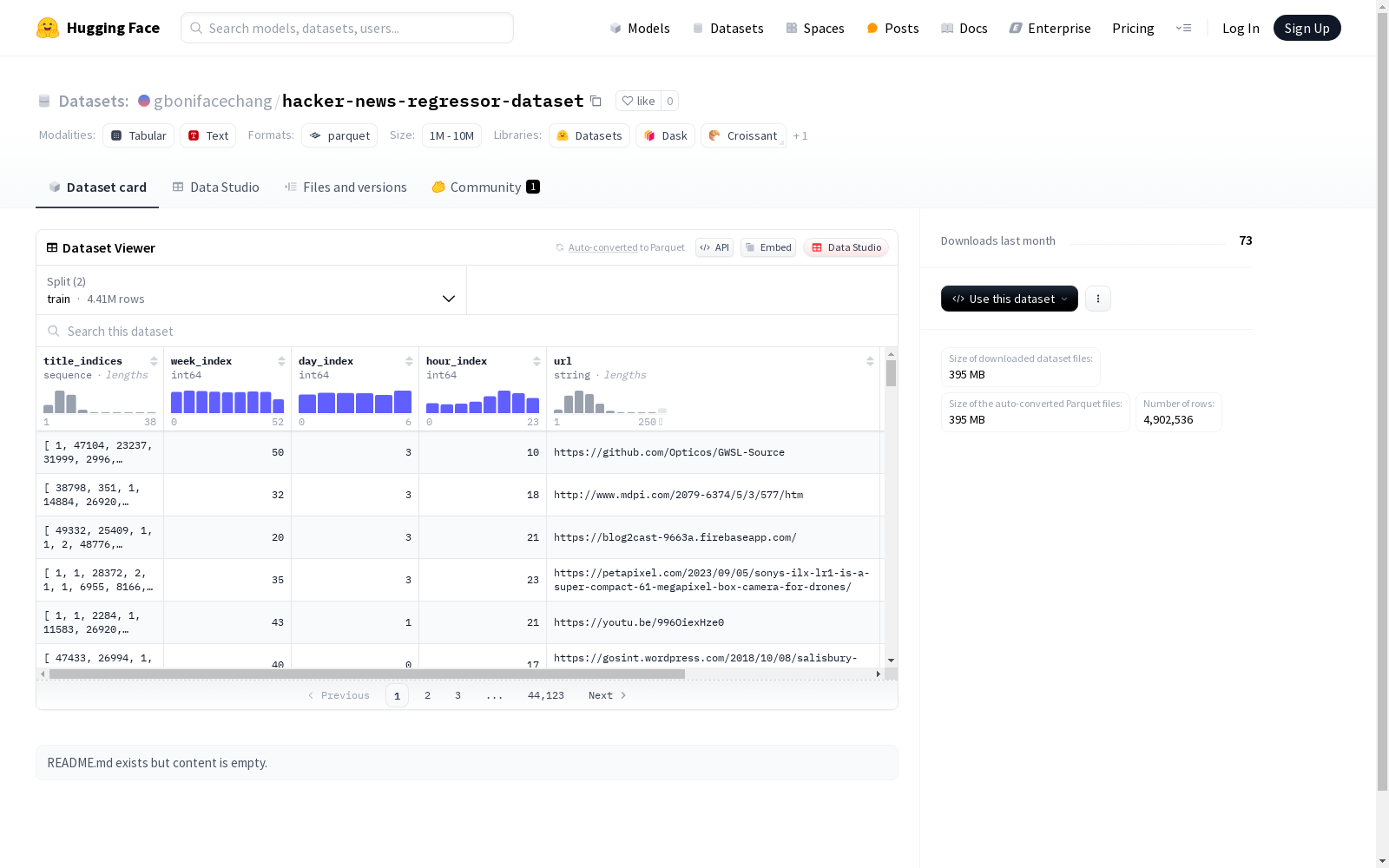This screenshot has width=1389, height=868.
Task: Switch to the Dataset card tab
Action: point(97,187)
